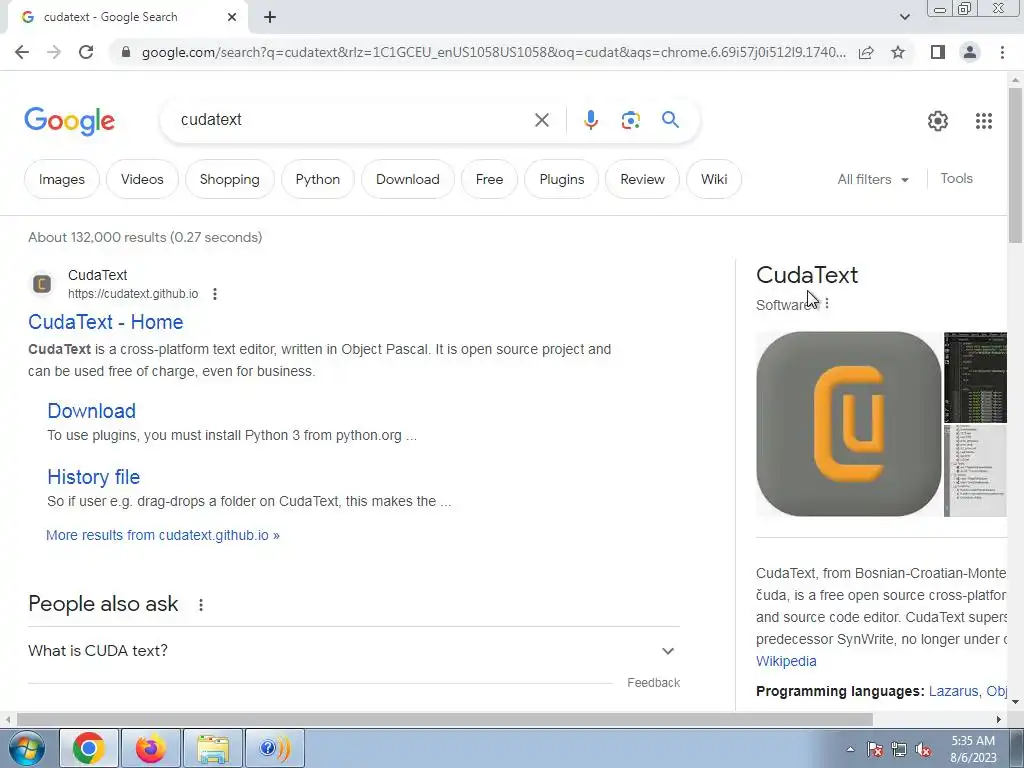
Task: Submit search with the magnifier icon
Action: pos(670,120)
